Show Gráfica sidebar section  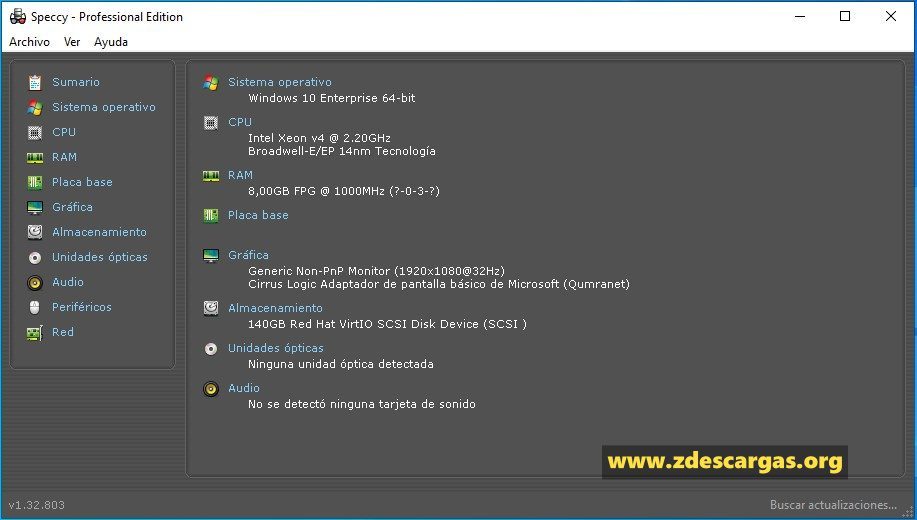[x=73, y=207]
